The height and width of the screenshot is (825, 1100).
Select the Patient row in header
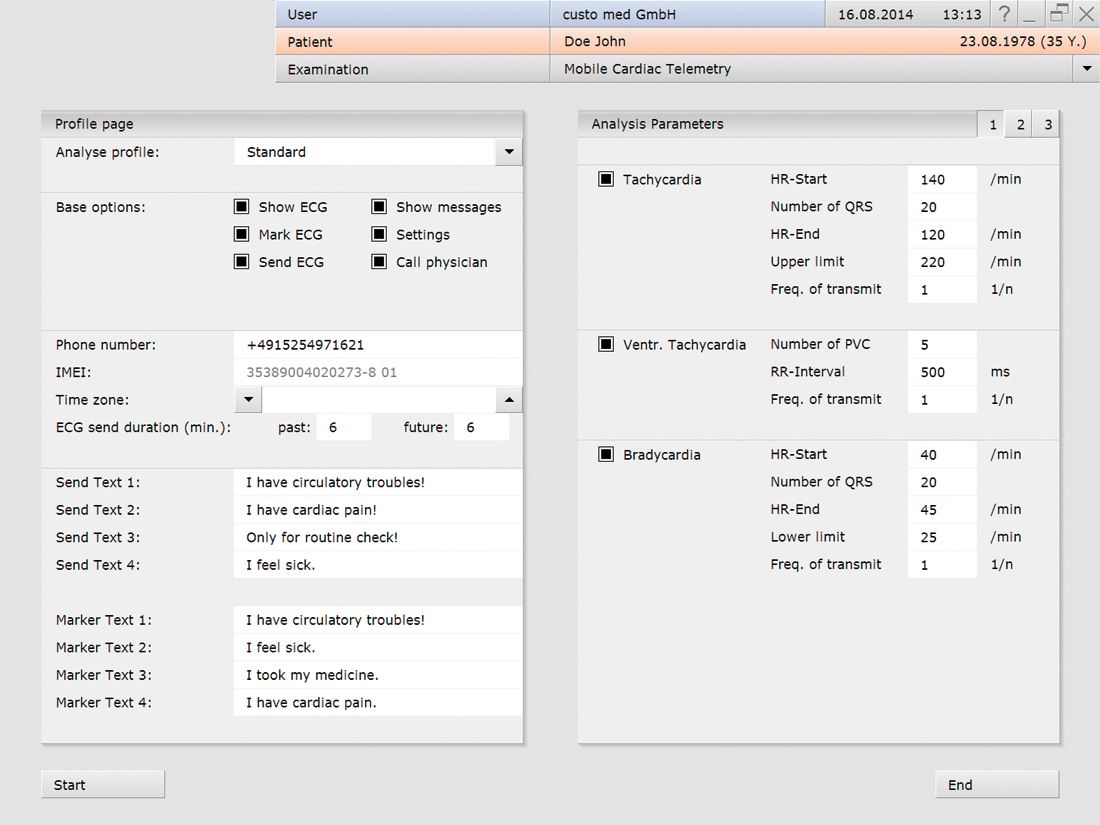click(412, 42)
